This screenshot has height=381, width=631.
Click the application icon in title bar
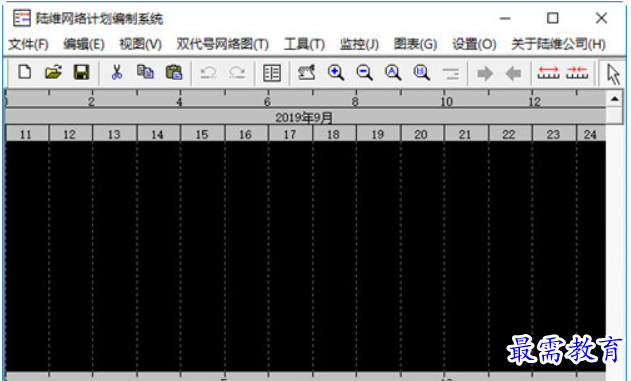pyautogui.click(x=21, y=19)
